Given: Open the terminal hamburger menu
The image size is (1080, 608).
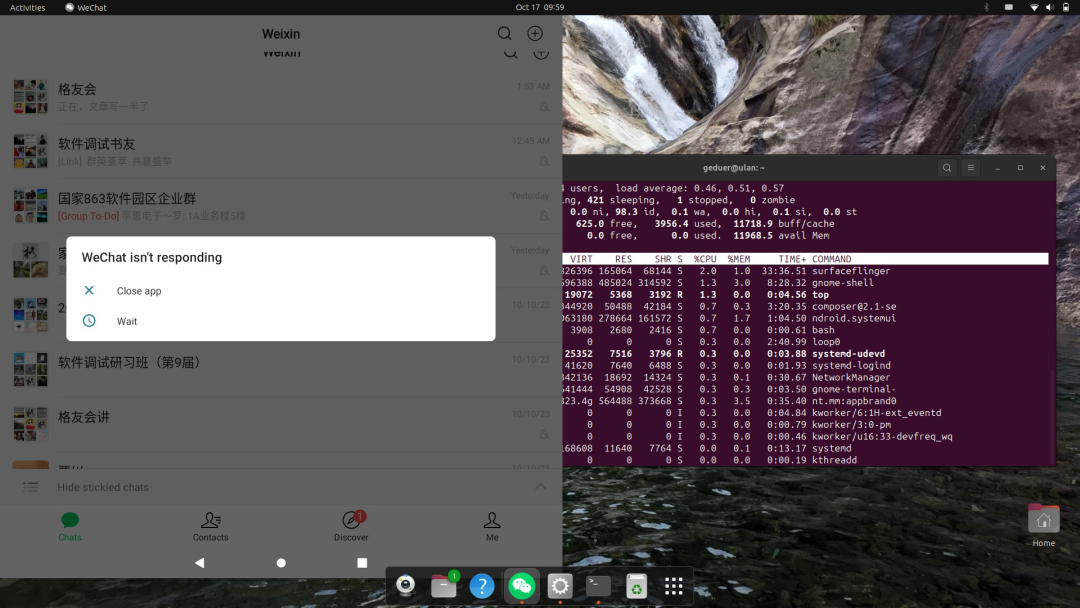Looking at the screenshot, I should click(x=970, y=167).
